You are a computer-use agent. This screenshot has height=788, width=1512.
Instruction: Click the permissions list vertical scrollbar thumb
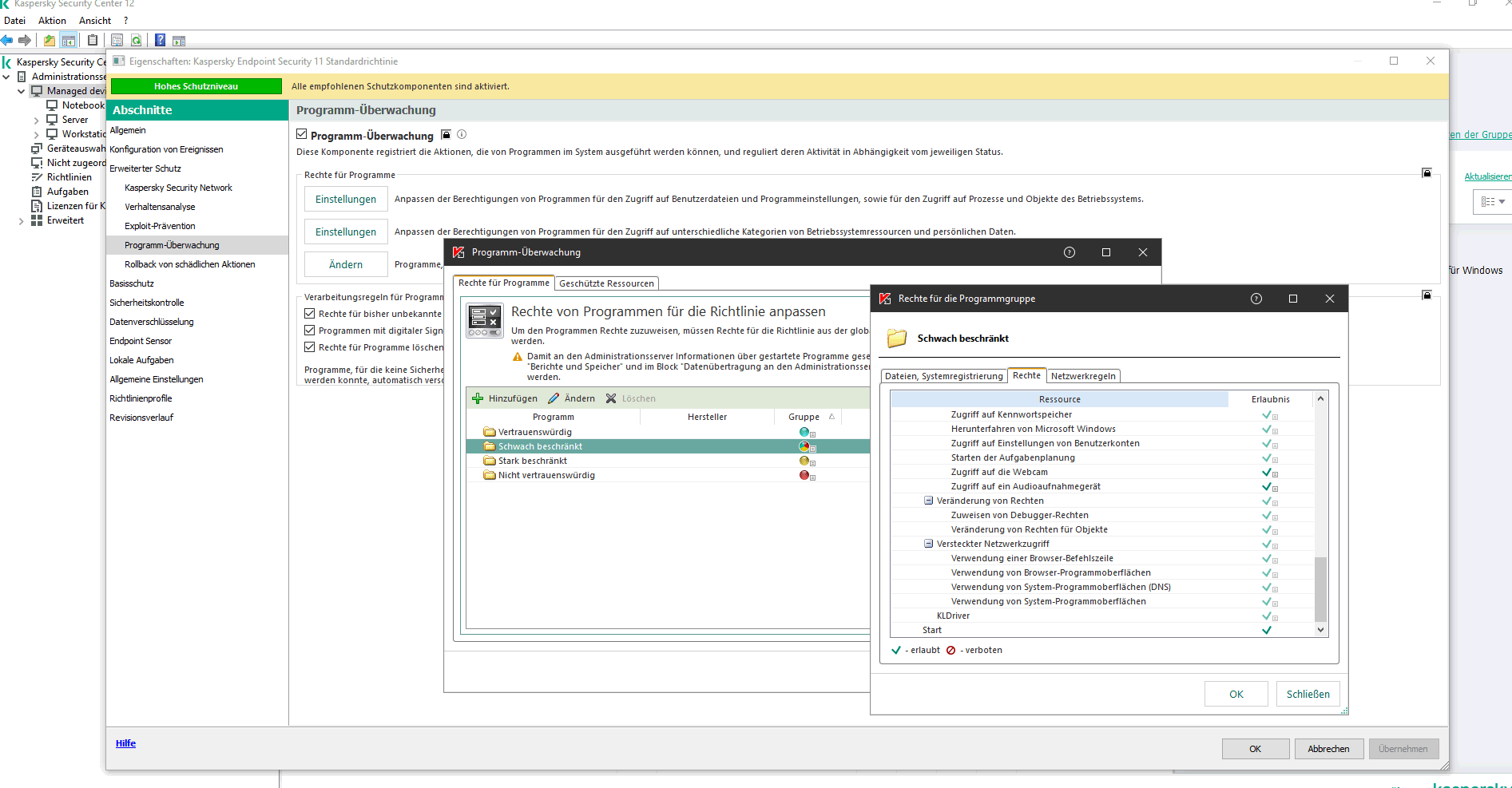pyautogui.click(x=1320, y=588)
